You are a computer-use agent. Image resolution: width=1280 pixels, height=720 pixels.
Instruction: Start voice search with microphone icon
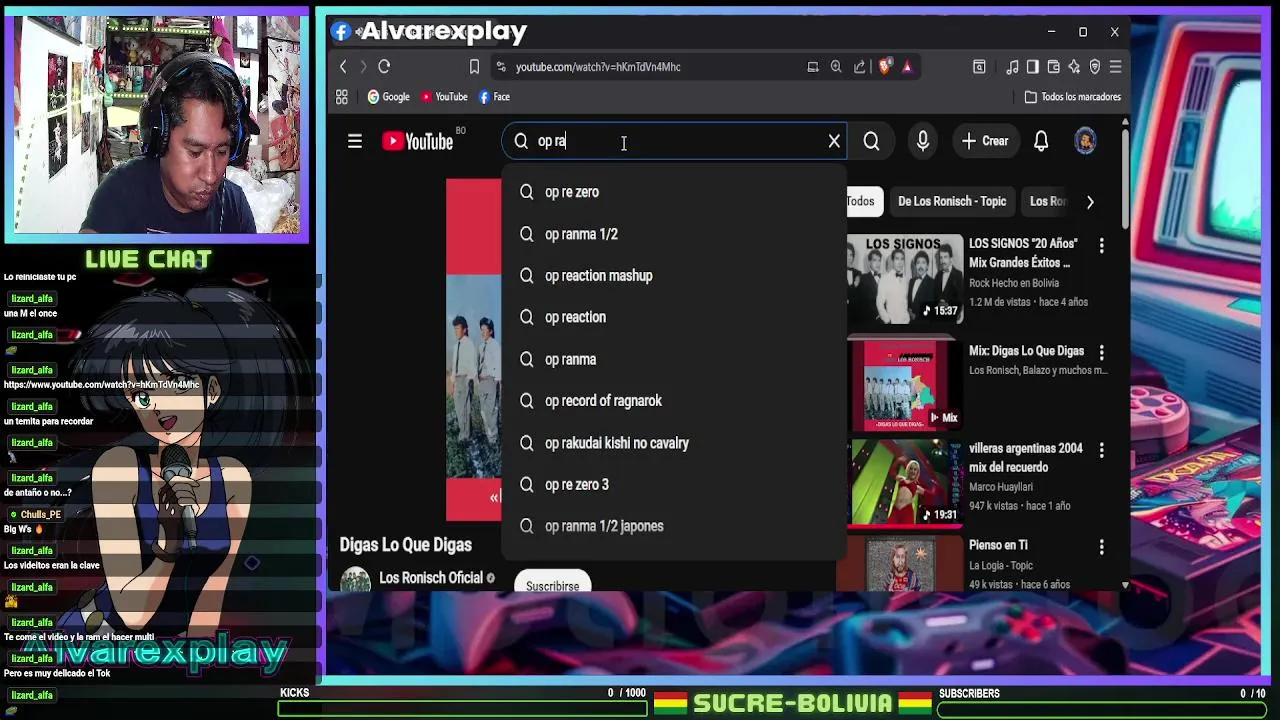tap(923, 142)
